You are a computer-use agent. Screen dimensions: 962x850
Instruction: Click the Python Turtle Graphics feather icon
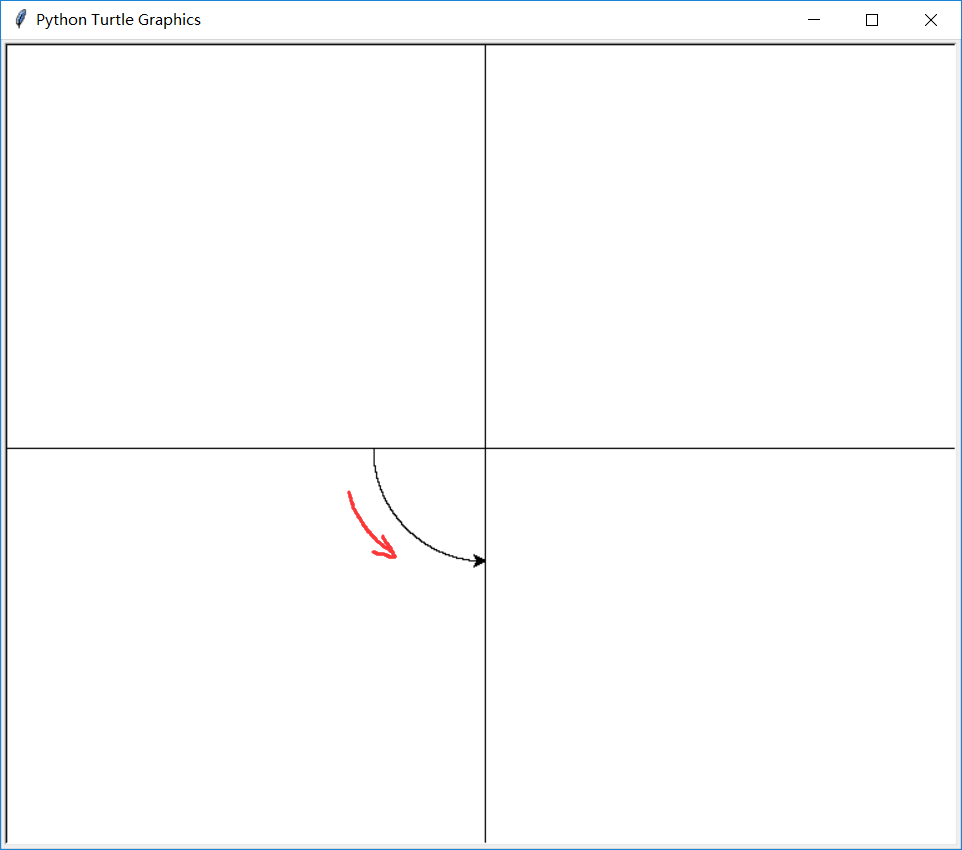tap(21, 20)
